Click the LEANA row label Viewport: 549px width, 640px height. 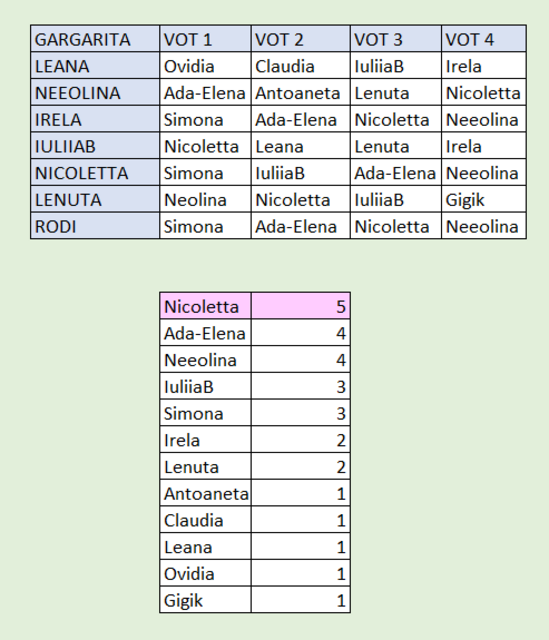point(95,65)
